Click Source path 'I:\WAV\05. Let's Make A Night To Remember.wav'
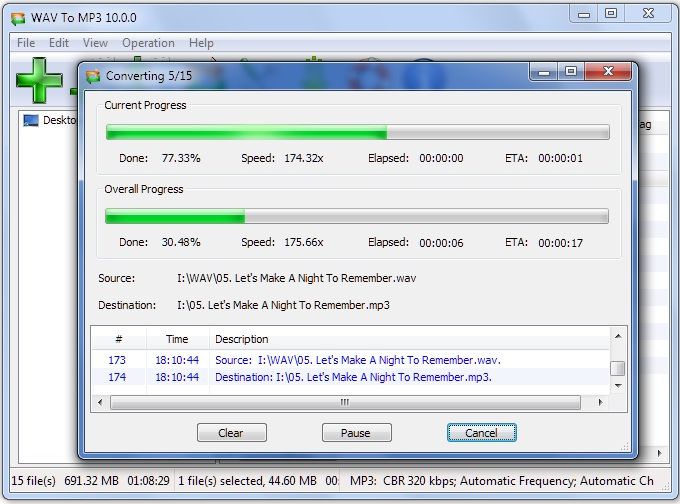Viewport: 680px width, 504px height. (297, 278)
